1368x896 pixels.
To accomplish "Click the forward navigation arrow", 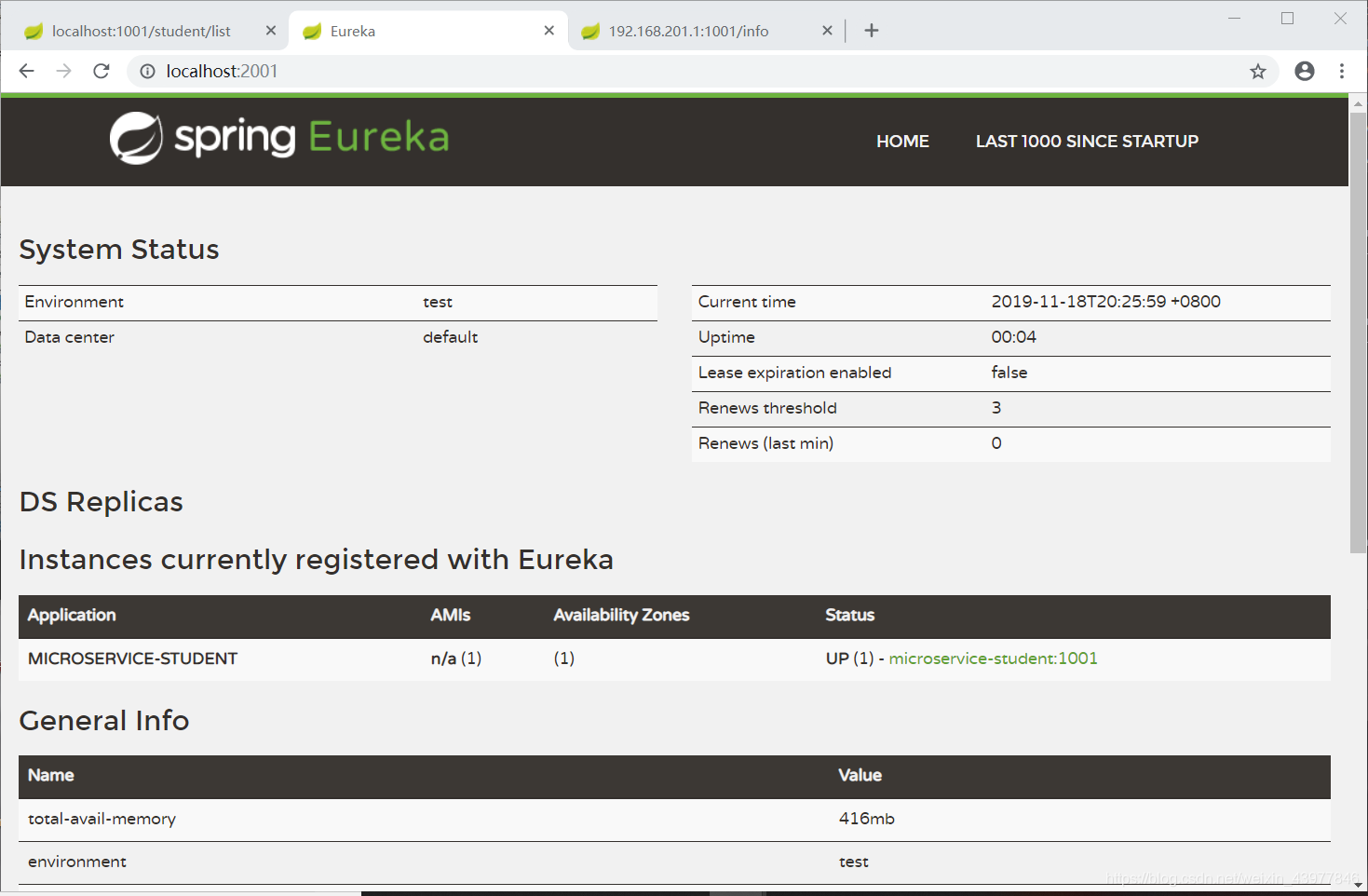I will (63, 71).
